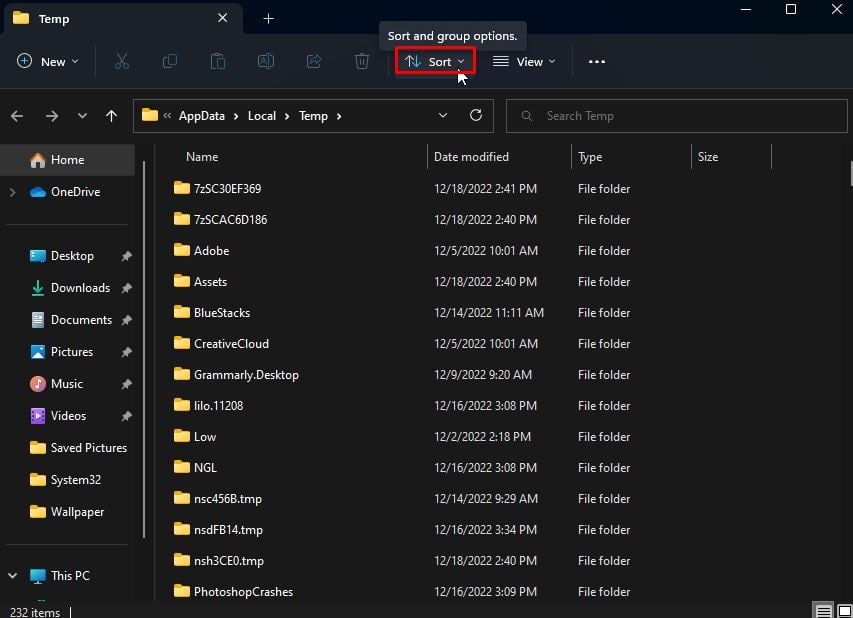Click the Delete trash icon

361,61
